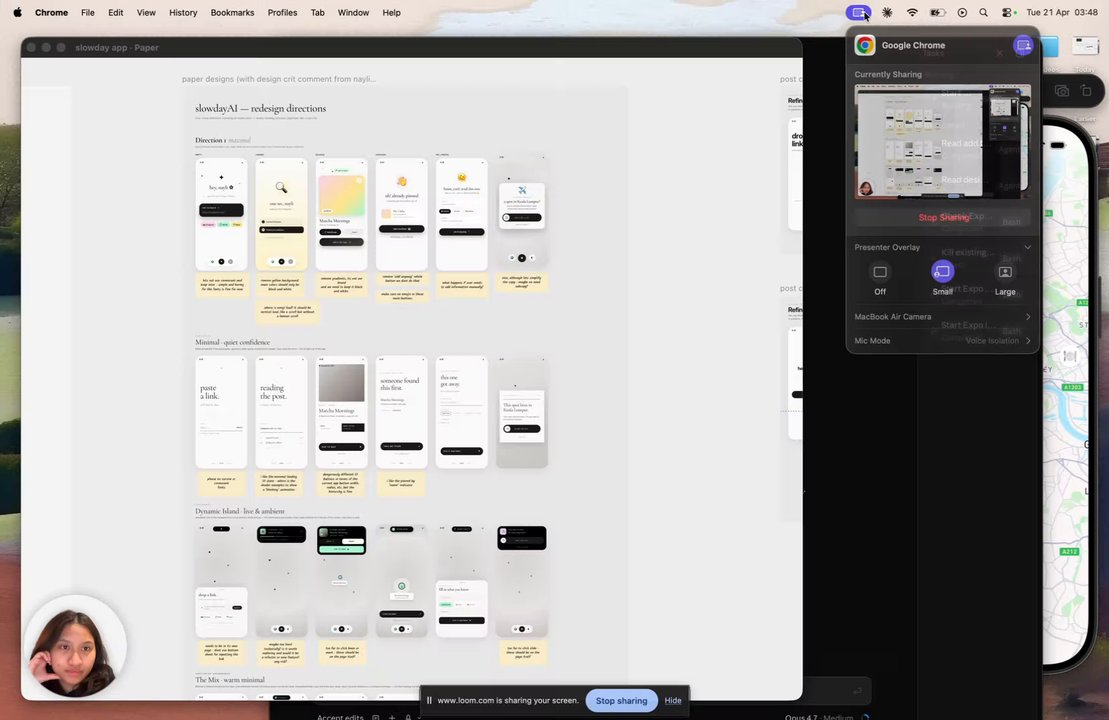Viewport: 1109px width, 720px height.
Task: Open the Chrome menu
Action: pyautogui.click(x=52, y=13)
